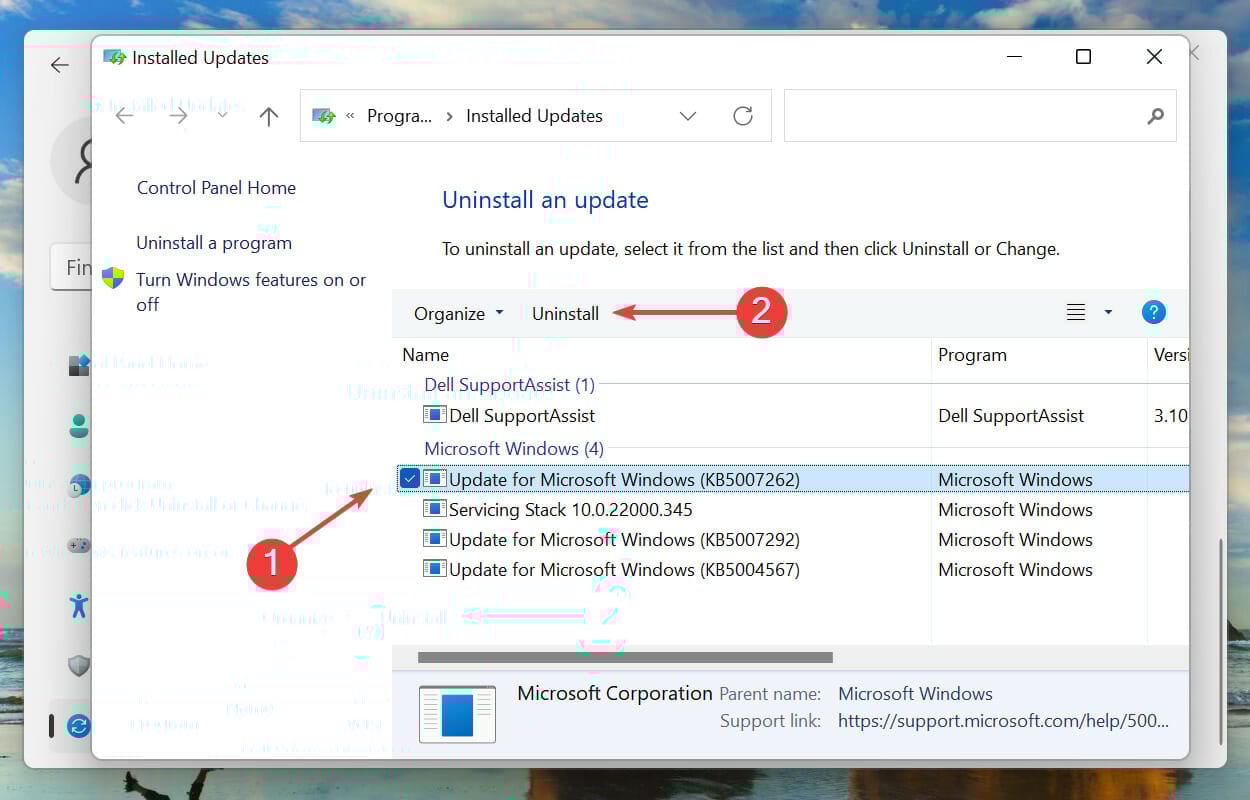Close the Installed Updates window

[1154, 57]
